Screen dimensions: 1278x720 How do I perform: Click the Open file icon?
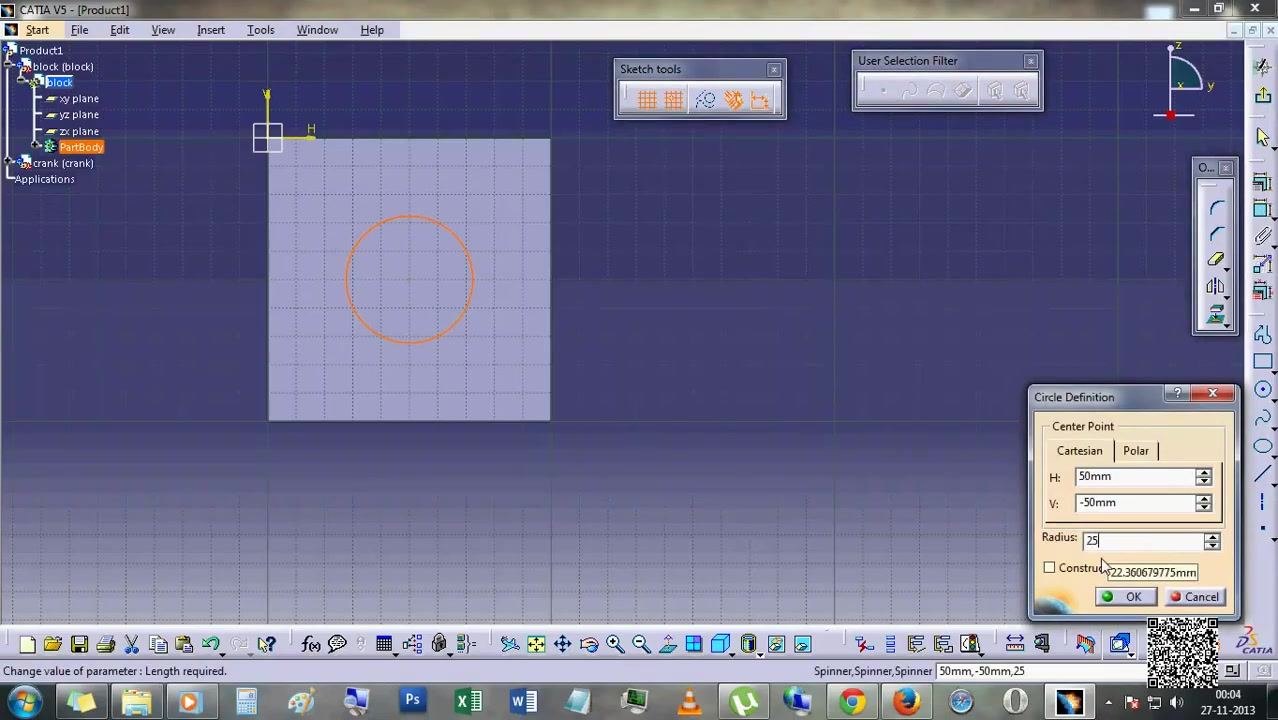[53, 644]
